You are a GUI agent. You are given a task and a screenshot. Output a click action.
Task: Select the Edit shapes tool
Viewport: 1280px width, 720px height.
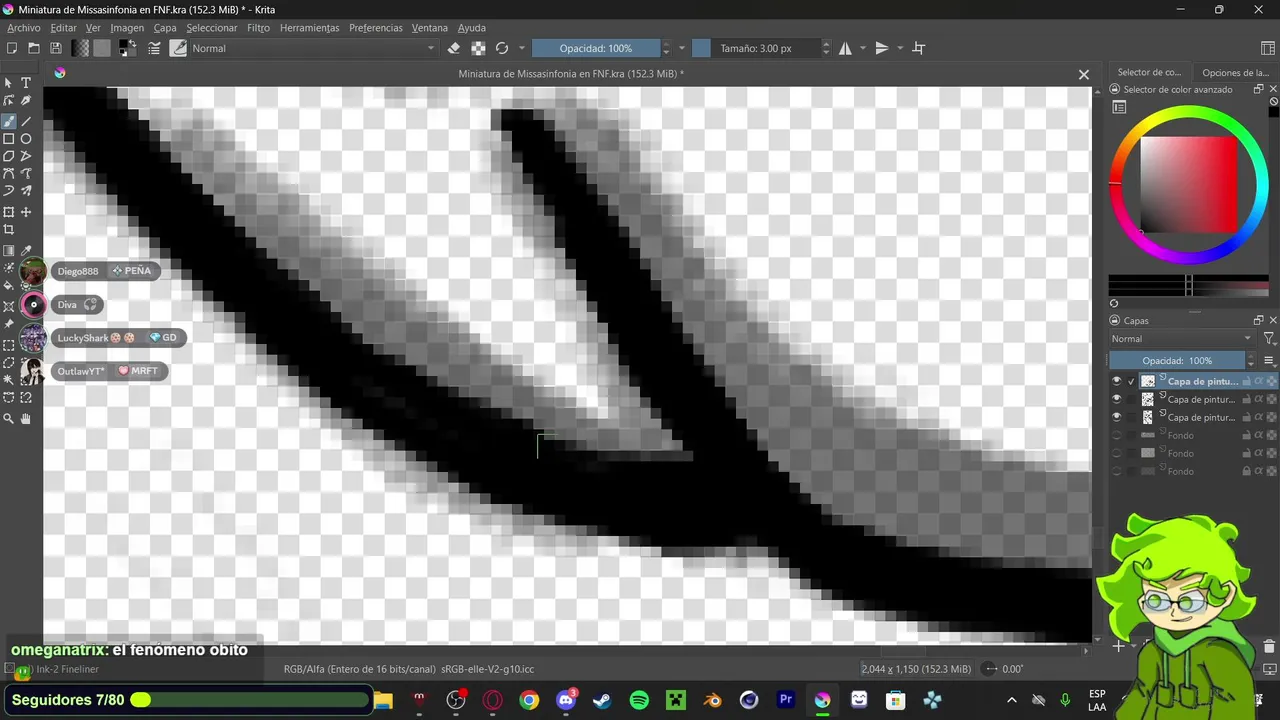(x=9, y=101)
